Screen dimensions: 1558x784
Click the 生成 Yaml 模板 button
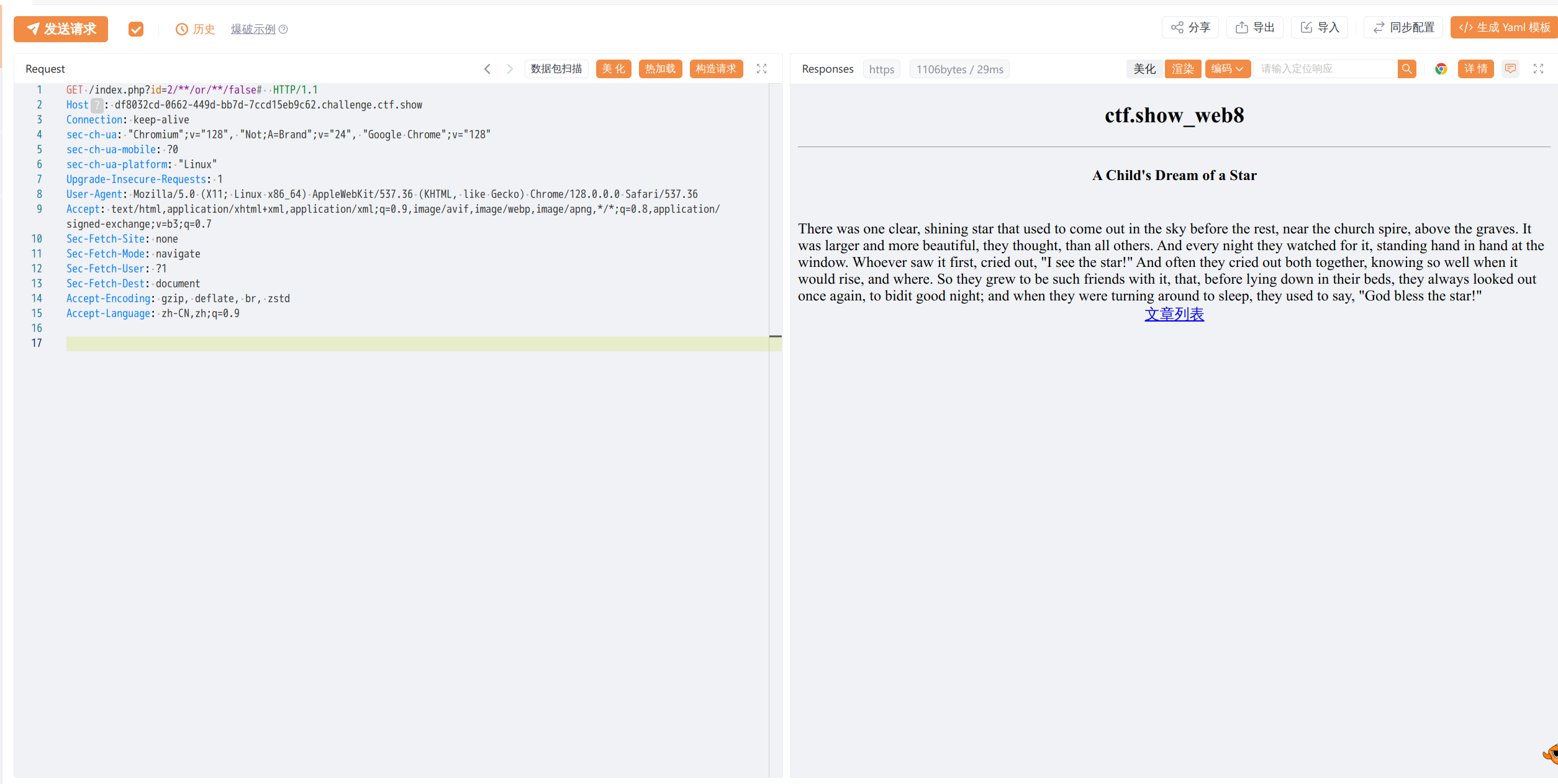pyautogui.click(x=1504, y=27)
